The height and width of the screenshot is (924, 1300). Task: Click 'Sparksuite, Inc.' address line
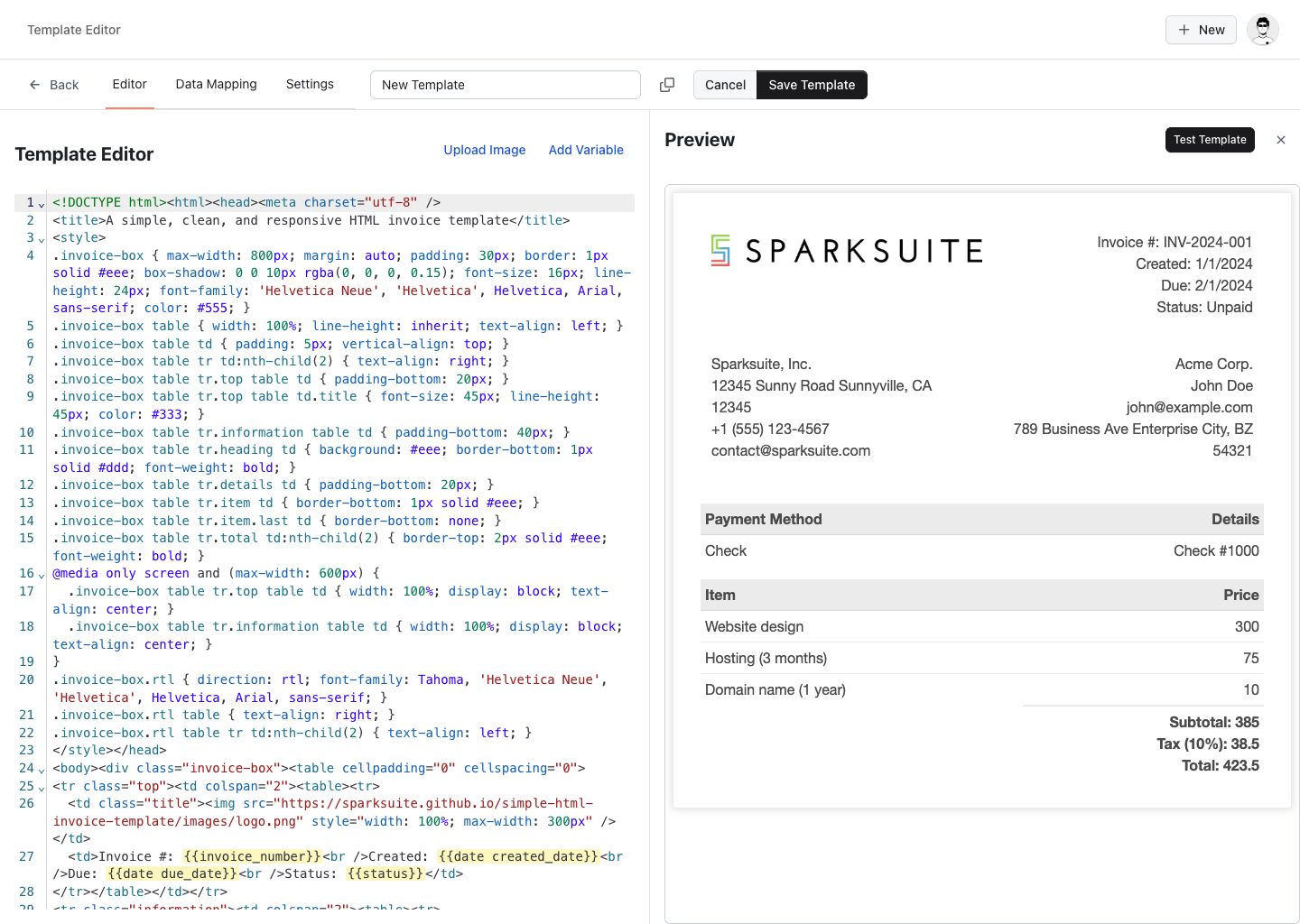coord(761,364)
